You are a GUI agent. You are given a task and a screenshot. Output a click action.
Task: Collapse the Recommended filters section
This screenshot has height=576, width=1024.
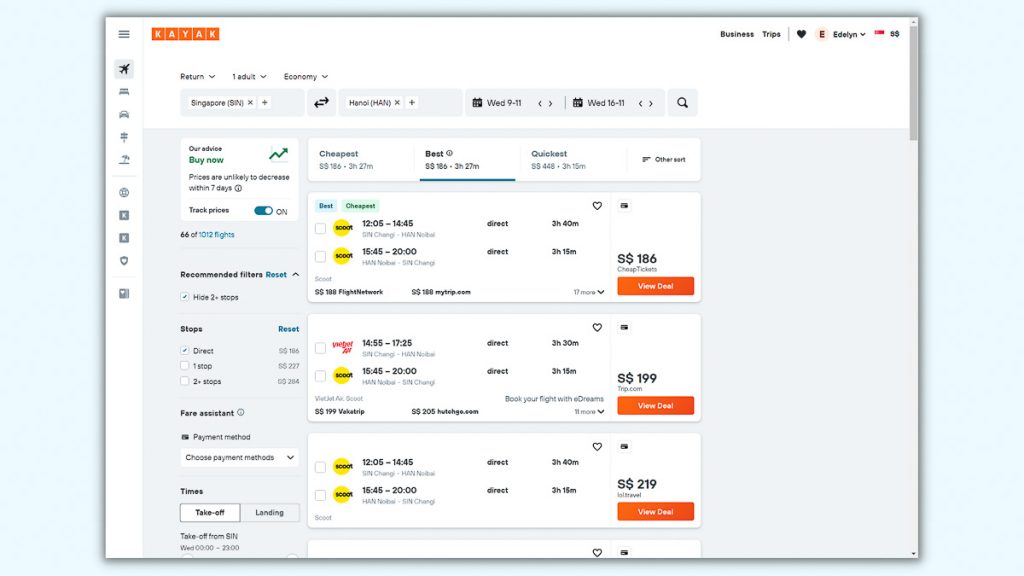pos(296,274)
